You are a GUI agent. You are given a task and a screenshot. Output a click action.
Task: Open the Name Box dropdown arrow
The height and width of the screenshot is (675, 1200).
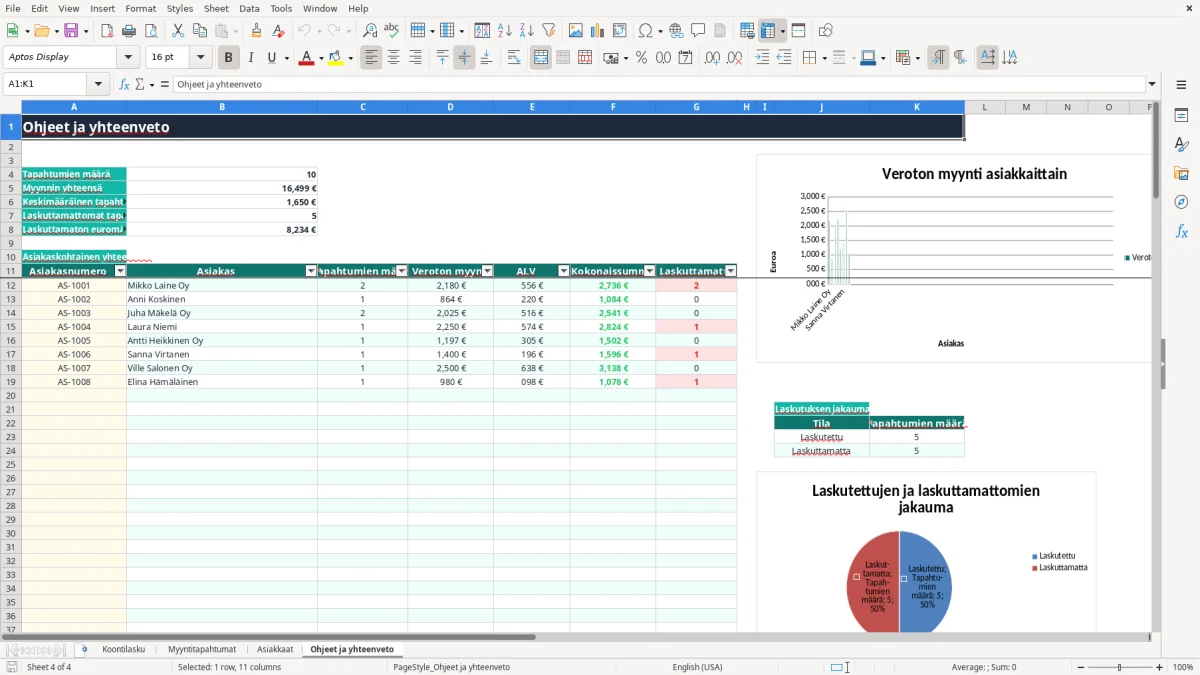(98, 85)
